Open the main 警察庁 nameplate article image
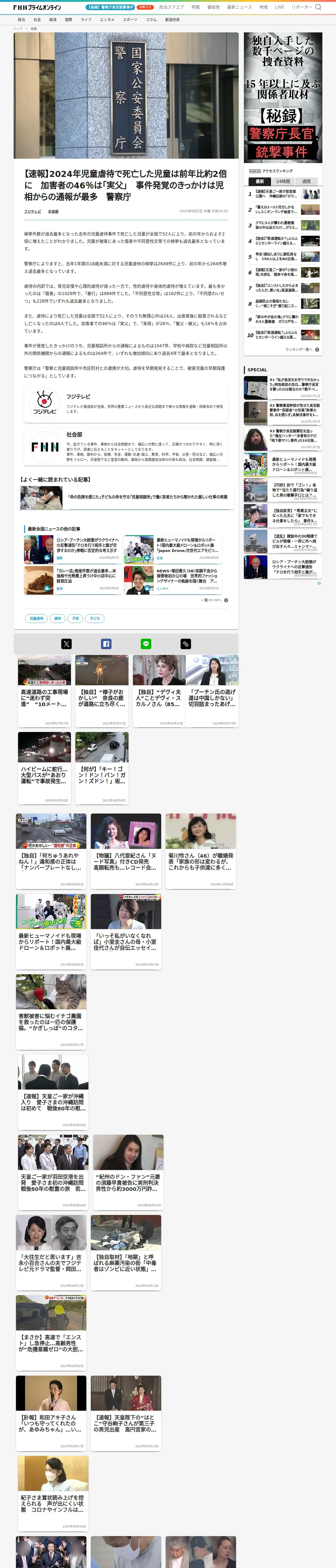This screenshot has width=336, height=1568. [126, 96]
